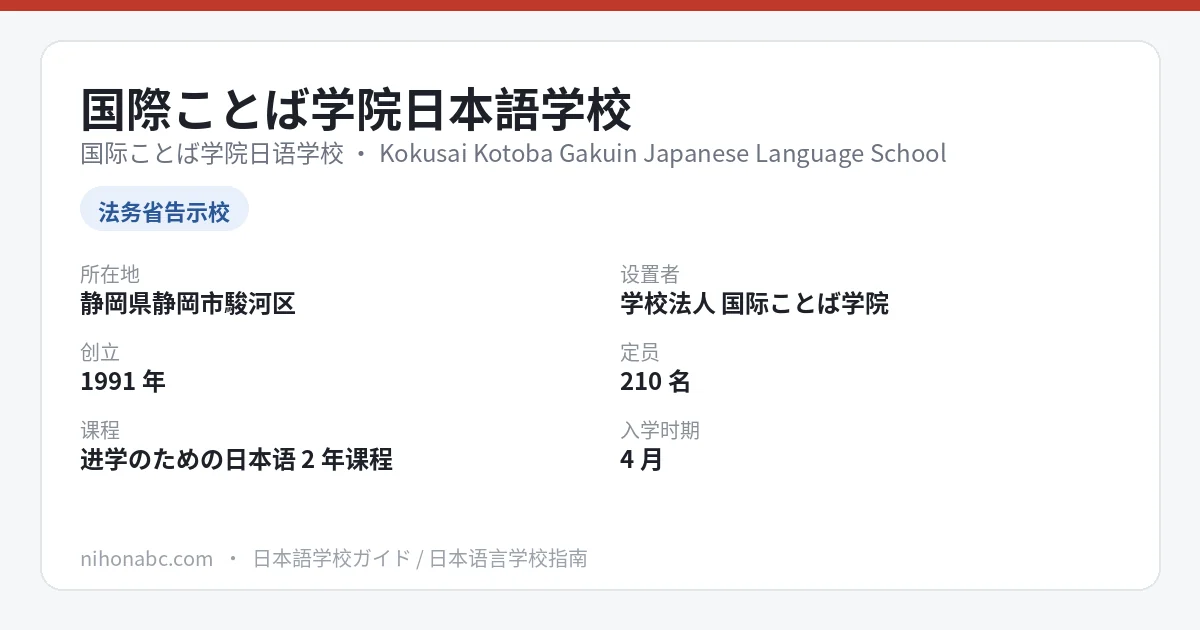Select the address 静岡県静岡市駿河区

click(x=188, y=304)
